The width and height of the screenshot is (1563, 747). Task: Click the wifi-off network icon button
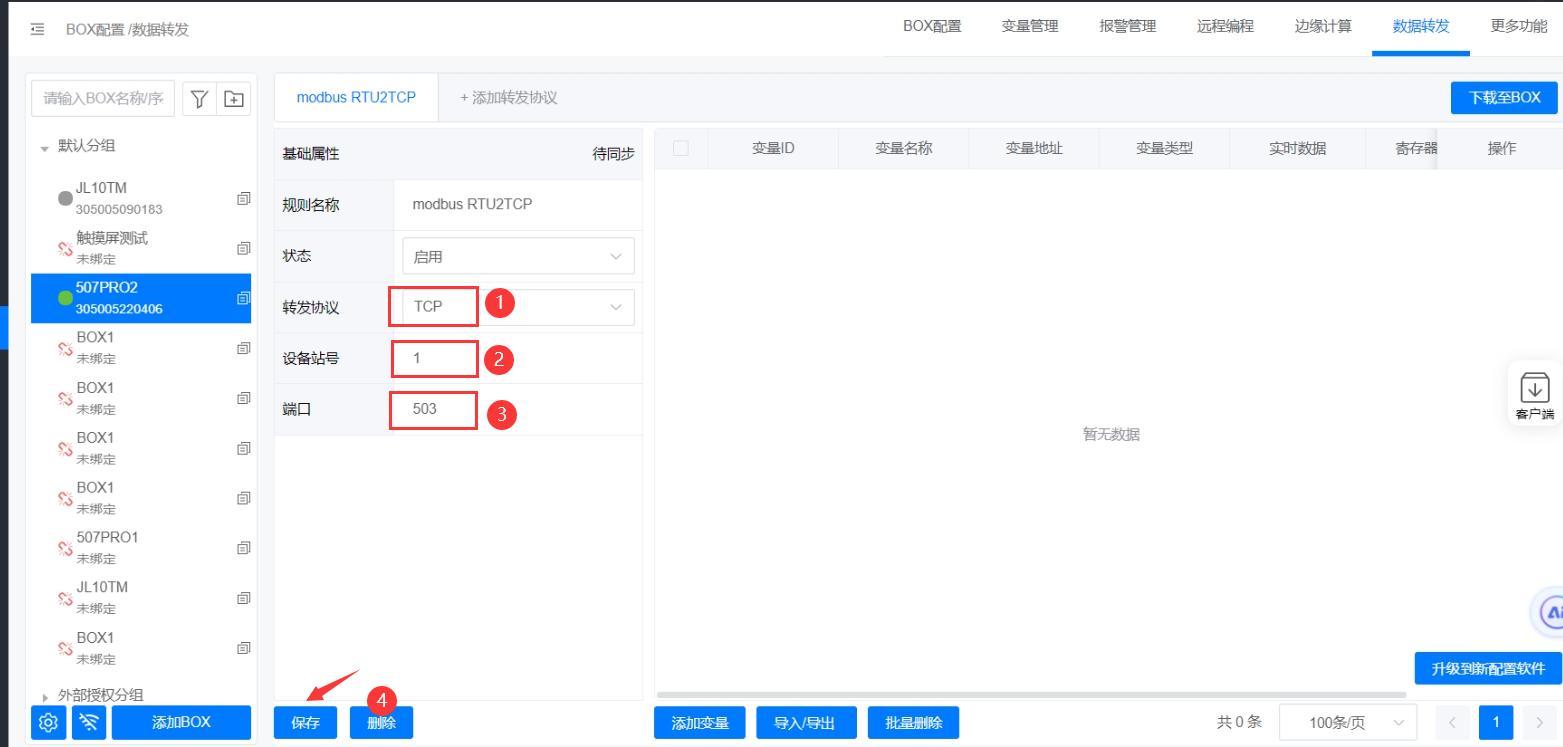(x=89, y=722)
